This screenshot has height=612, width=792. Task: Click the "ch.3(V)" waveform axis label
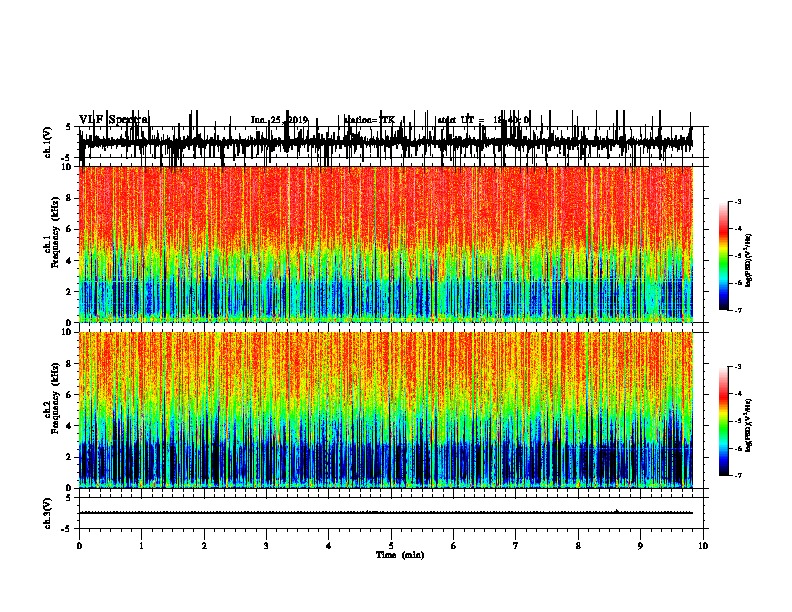(47, 513)
